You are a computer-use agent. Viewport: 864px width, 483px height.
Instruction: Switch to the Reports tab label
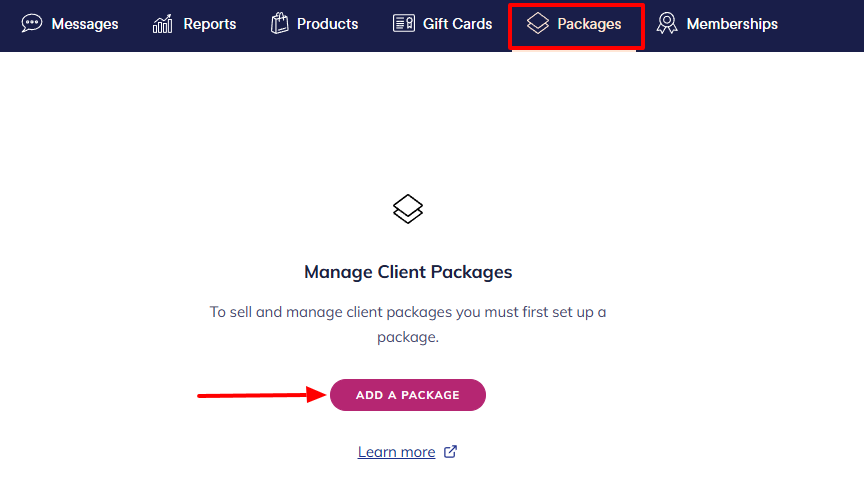(x=210, y=24)
